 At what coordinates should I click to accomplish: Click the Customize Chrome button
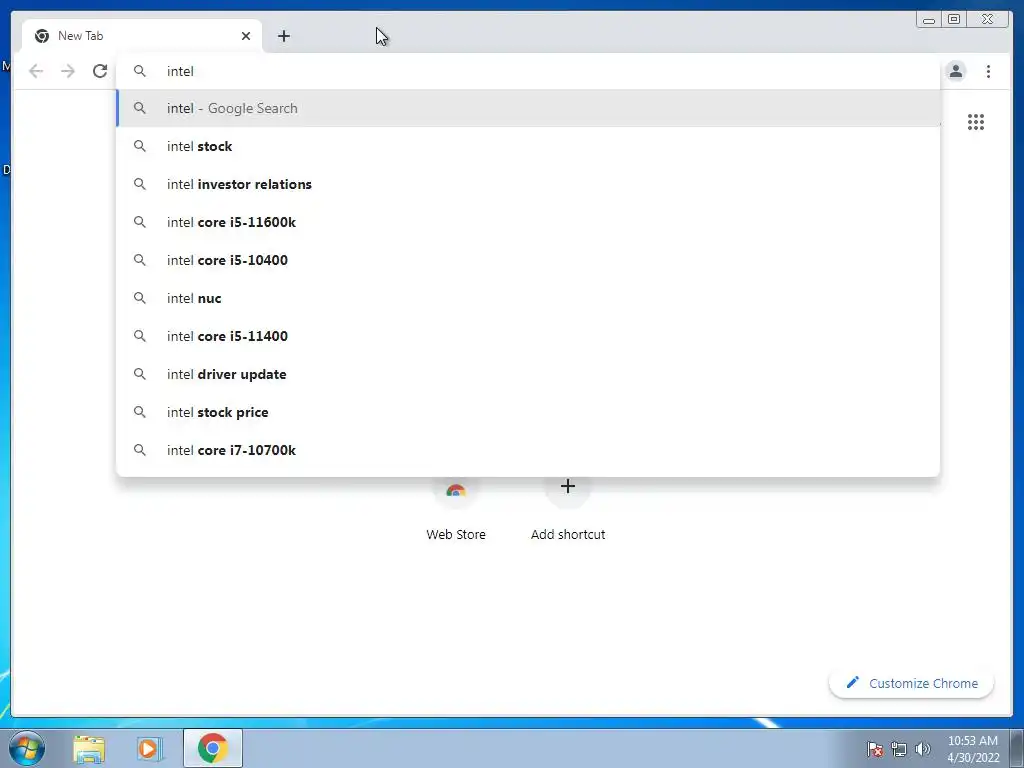pos(912,683)
